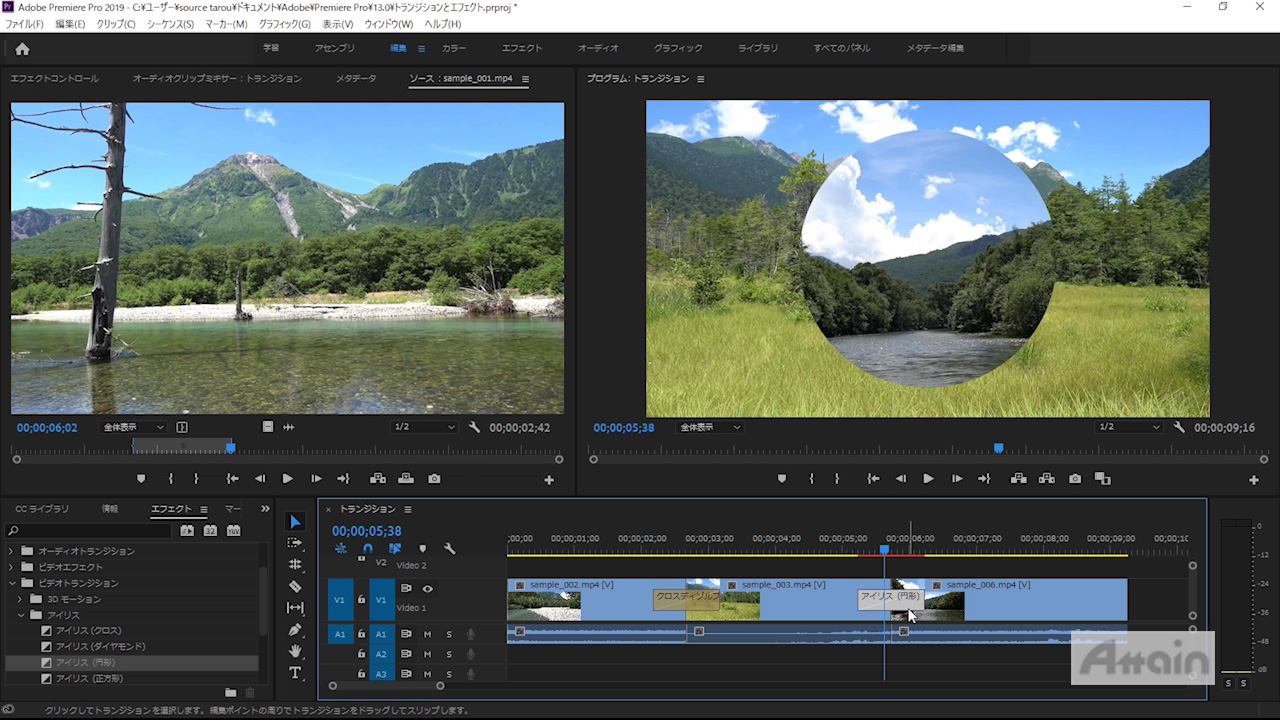Screen dimensions: 1280x720
Task: Select the Hand tool
Action: click(295, 651)
